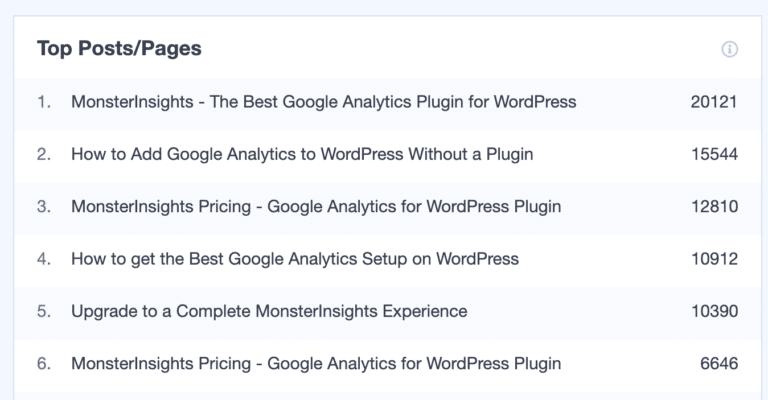Click the 15544 pageview count

713,154
